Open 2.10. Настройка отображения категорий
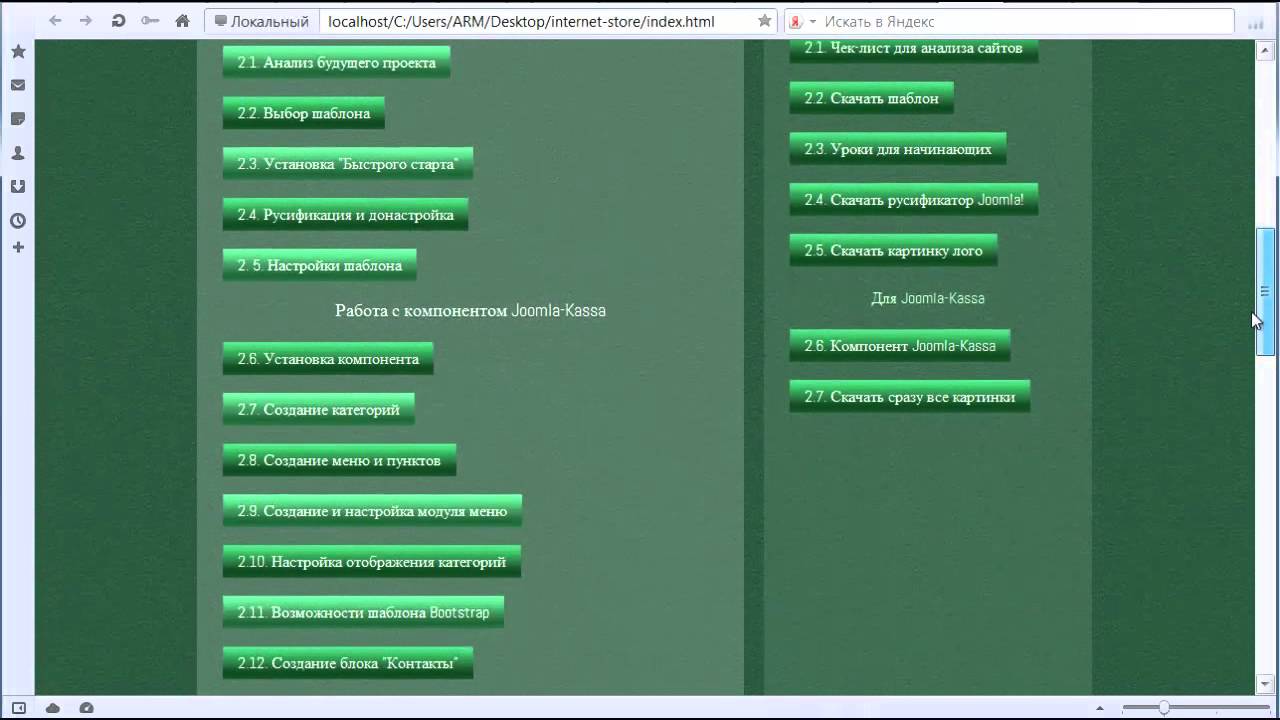This screenshot has height=720, width=1280. point(371,562)
